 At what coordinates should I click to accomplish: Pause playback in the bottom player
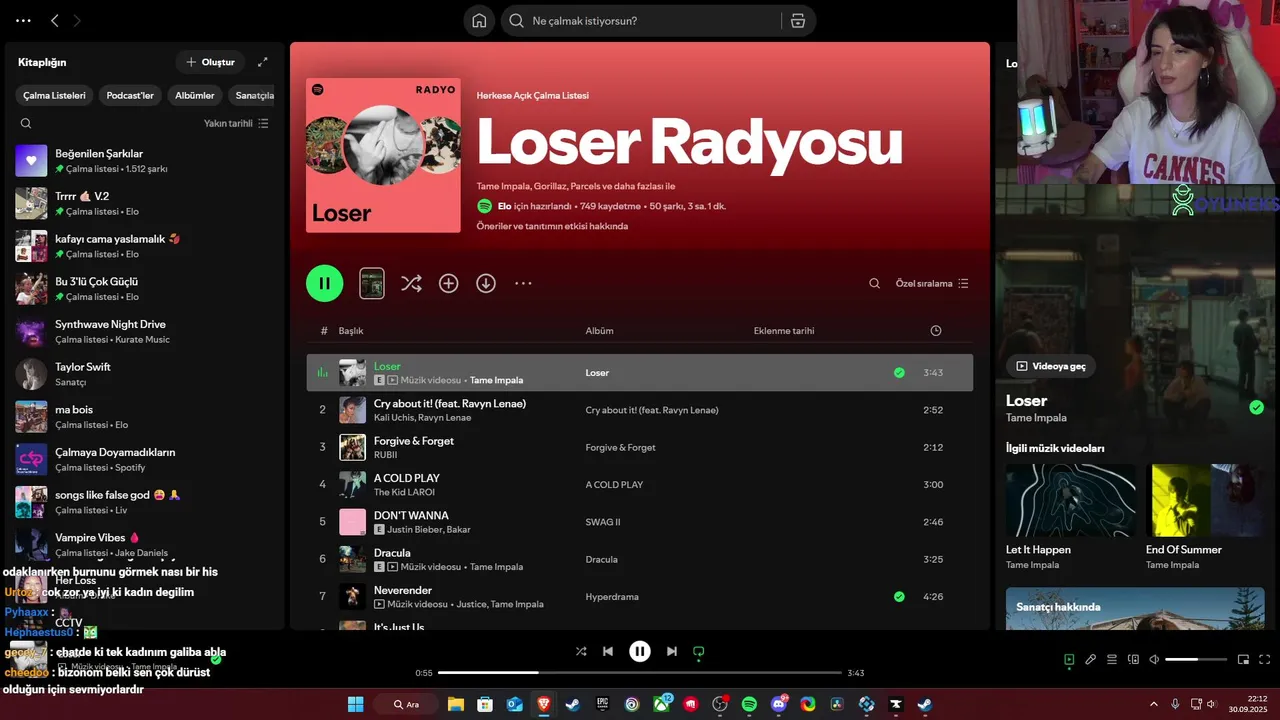[640, 651]
